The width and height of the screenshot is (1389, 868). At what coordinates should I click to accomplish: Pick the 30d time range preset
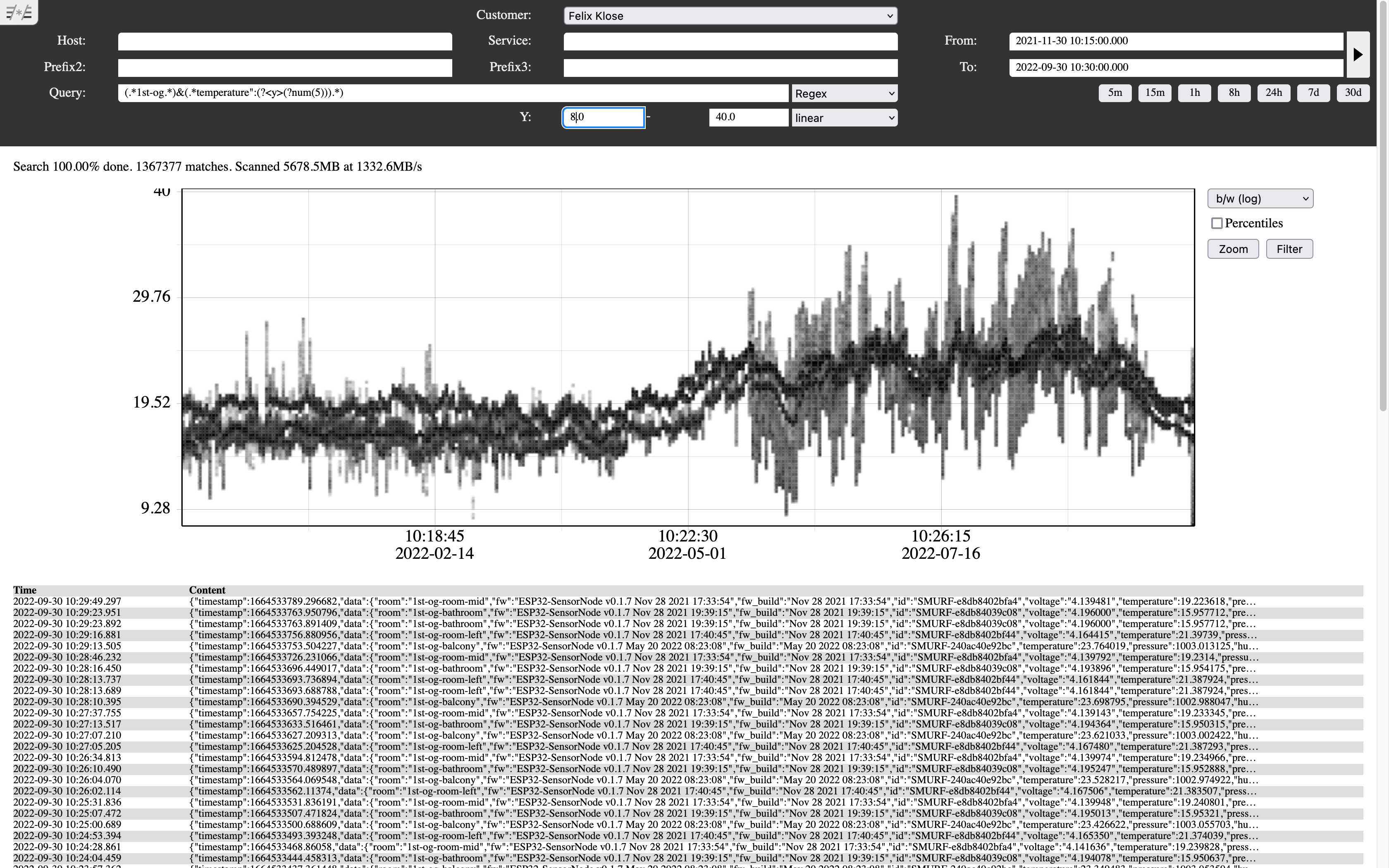point(1353,93)
